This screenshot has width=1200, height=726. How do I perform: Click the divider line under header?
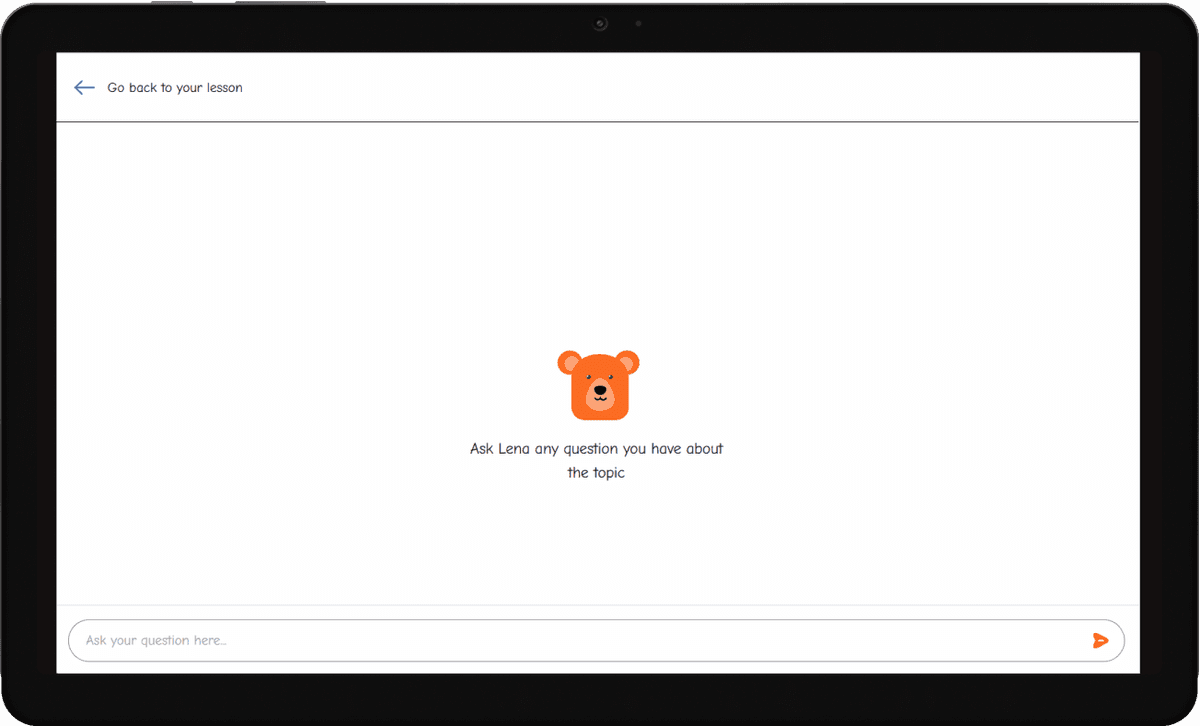598,121
